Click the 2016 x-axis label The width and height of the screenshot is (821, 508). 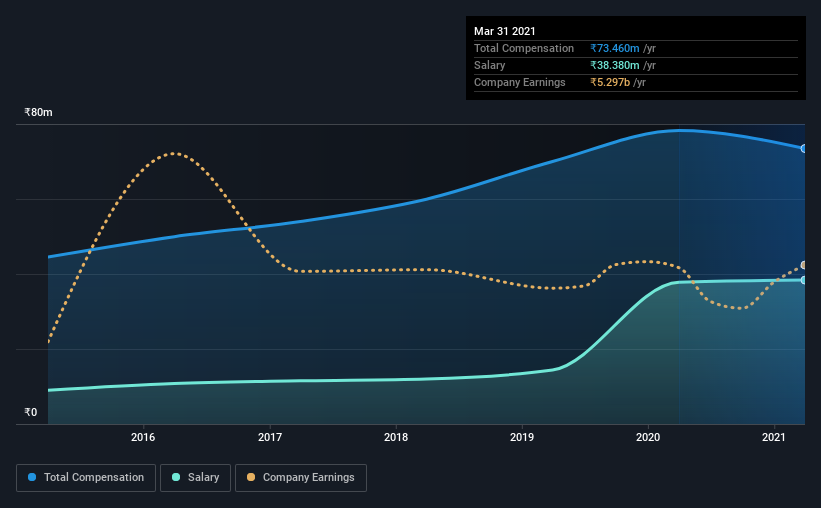(143, 437)
